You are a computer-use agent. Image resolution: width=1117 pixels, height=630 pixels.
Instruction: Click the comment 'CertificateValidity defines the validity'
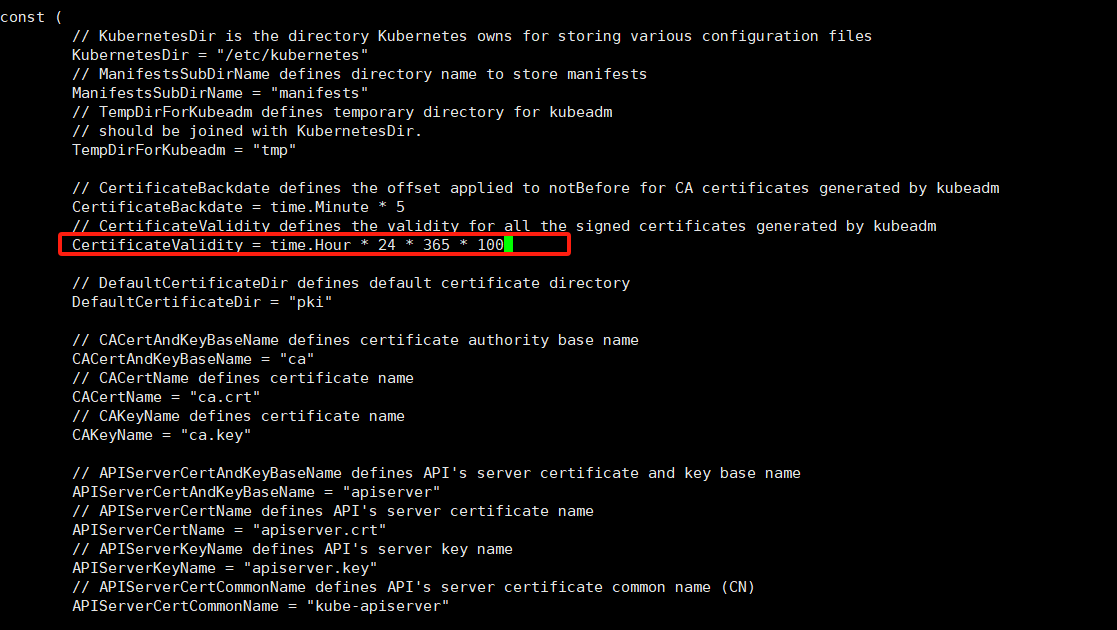(x=504, y=226)
